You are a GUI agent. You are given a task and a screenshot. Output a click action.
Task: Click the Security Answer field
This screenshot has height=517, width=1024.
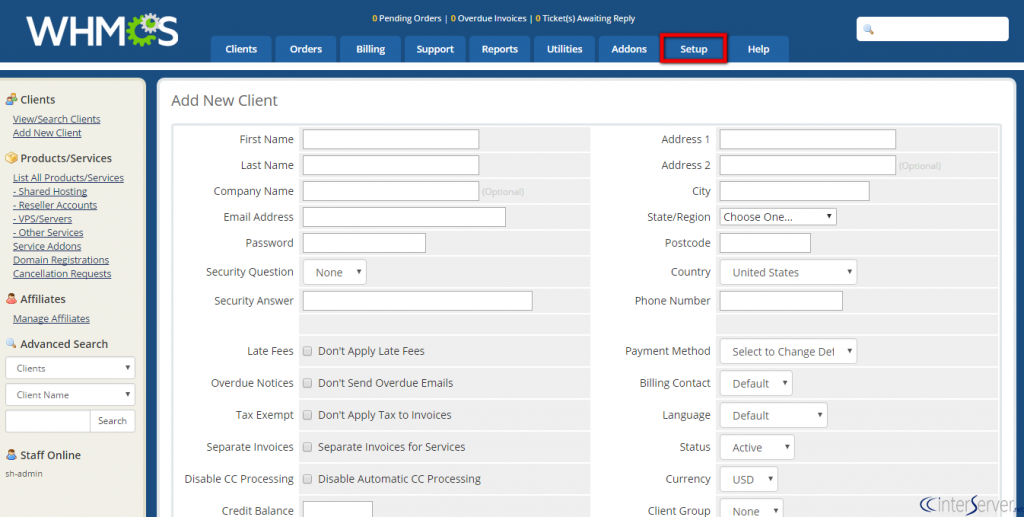[x=418, y=300]
